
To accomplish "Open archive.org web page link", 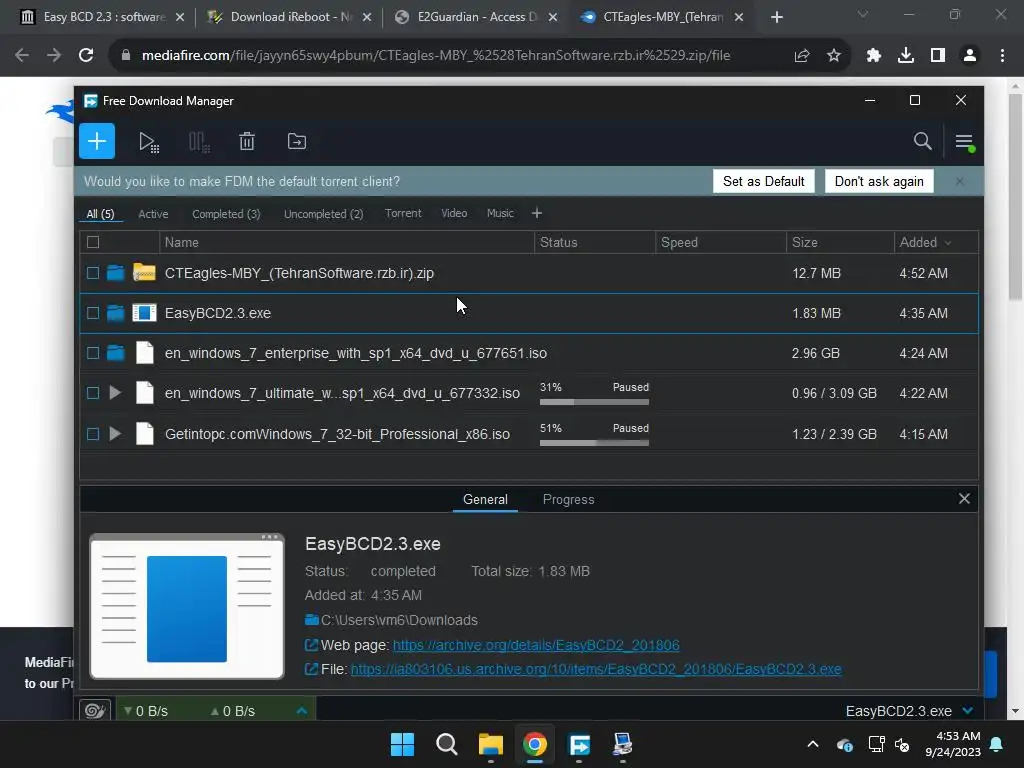I will tap(536, 645).
